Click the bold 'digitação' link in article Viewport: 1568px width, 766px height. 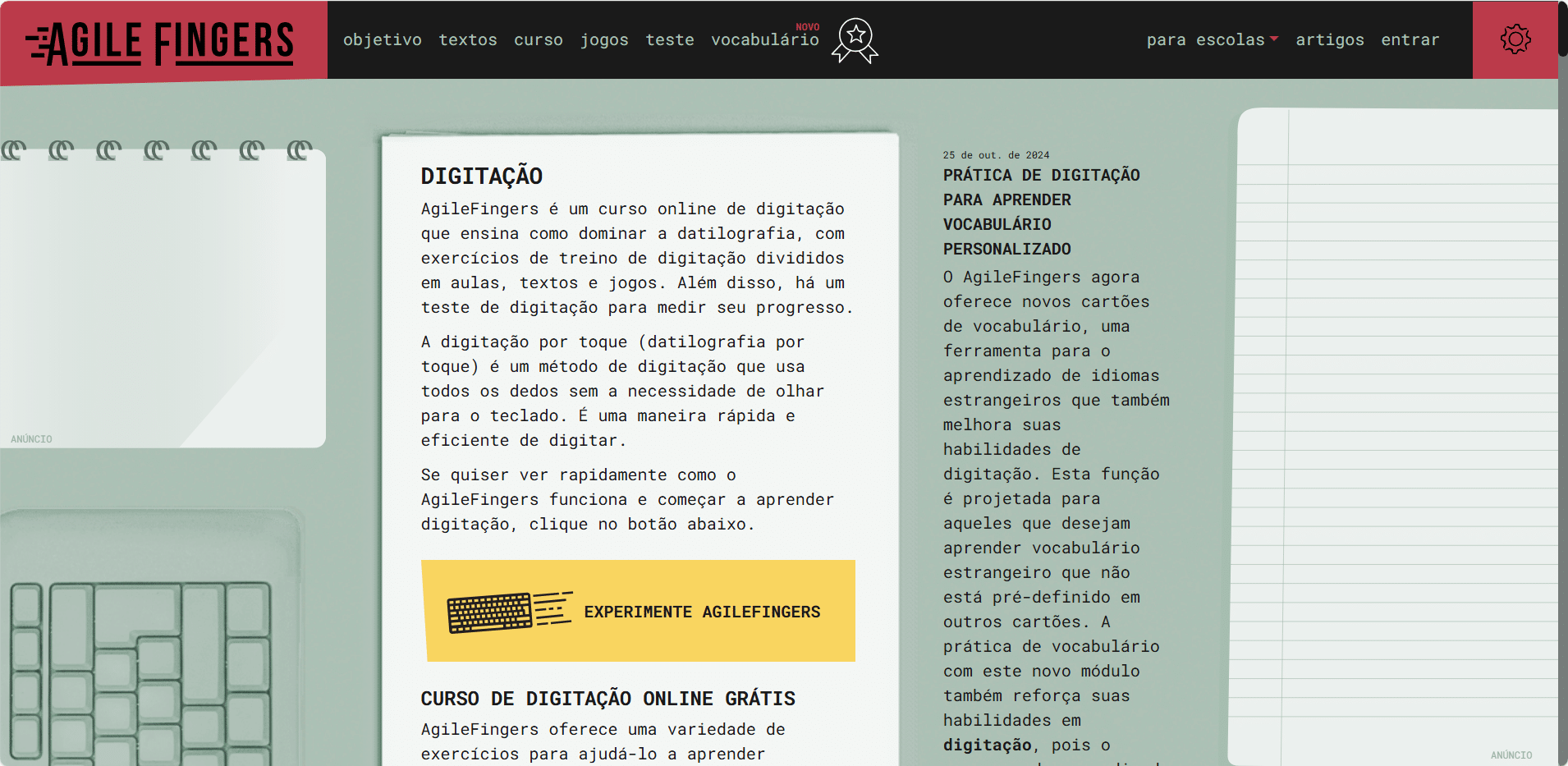tap(987, 745)
